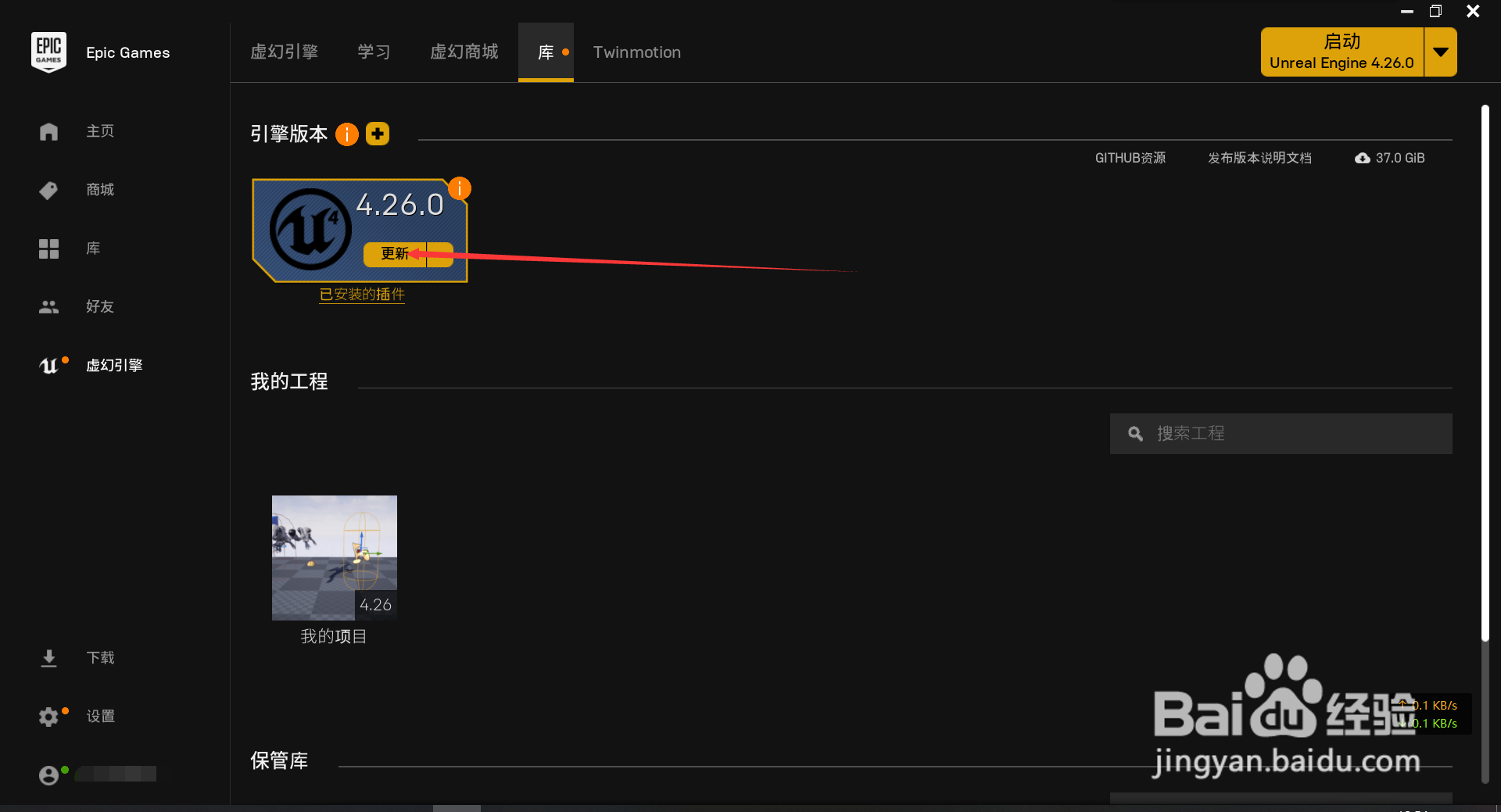The image size is (1501, 812).
Task: Click the 更新 button on 4.26.0
Action: pos(395,254)
